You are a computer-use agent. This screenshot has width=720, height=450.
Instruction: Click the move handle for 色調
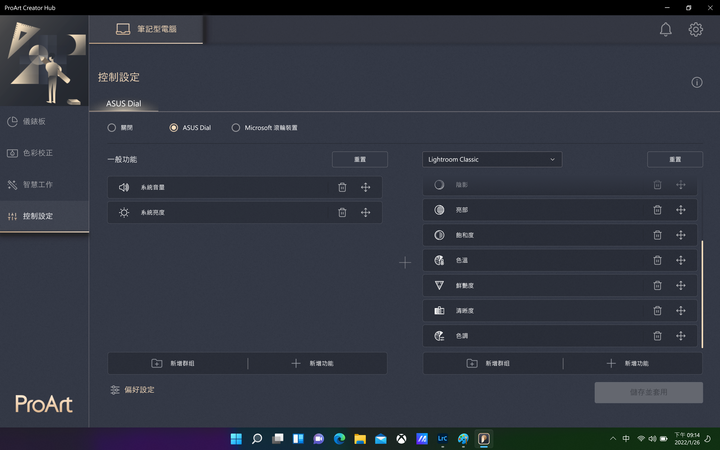pos(681,336)
